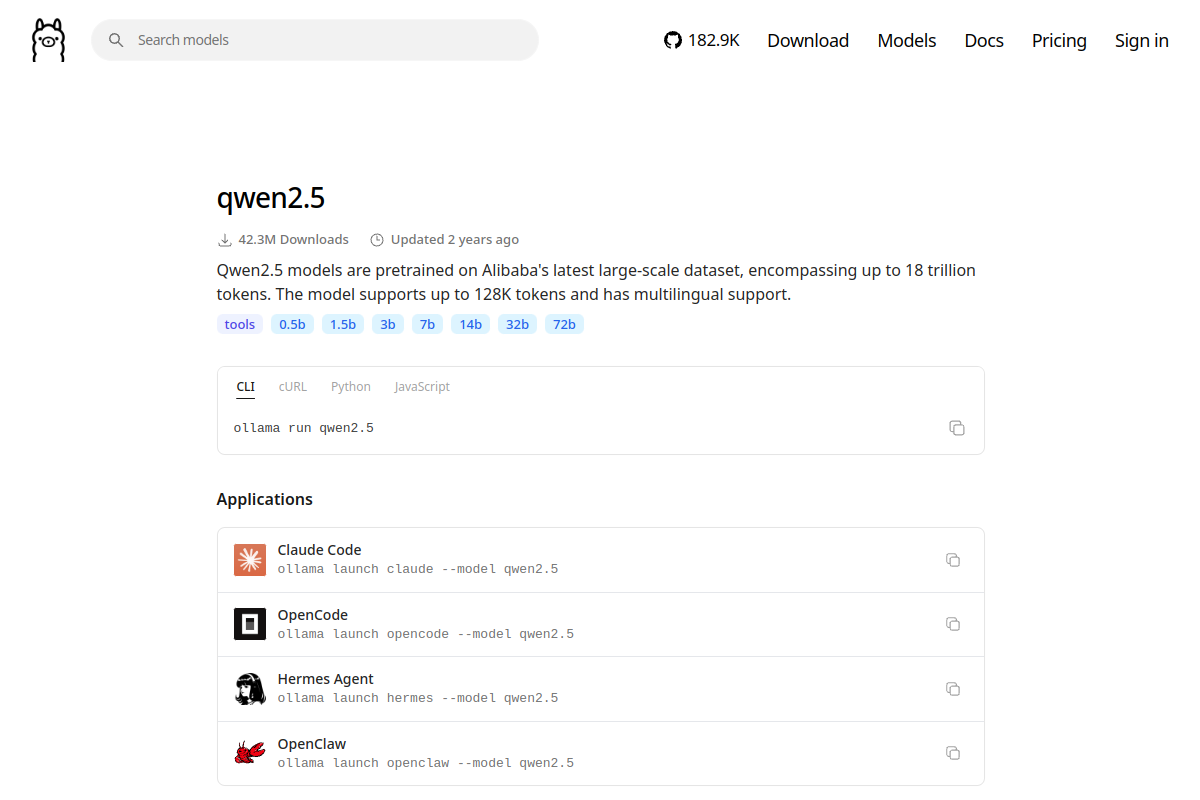This screenshot has height=800, width=1200.
Task: Click the qwen2.5 page heading
Action: coord(271,198)
